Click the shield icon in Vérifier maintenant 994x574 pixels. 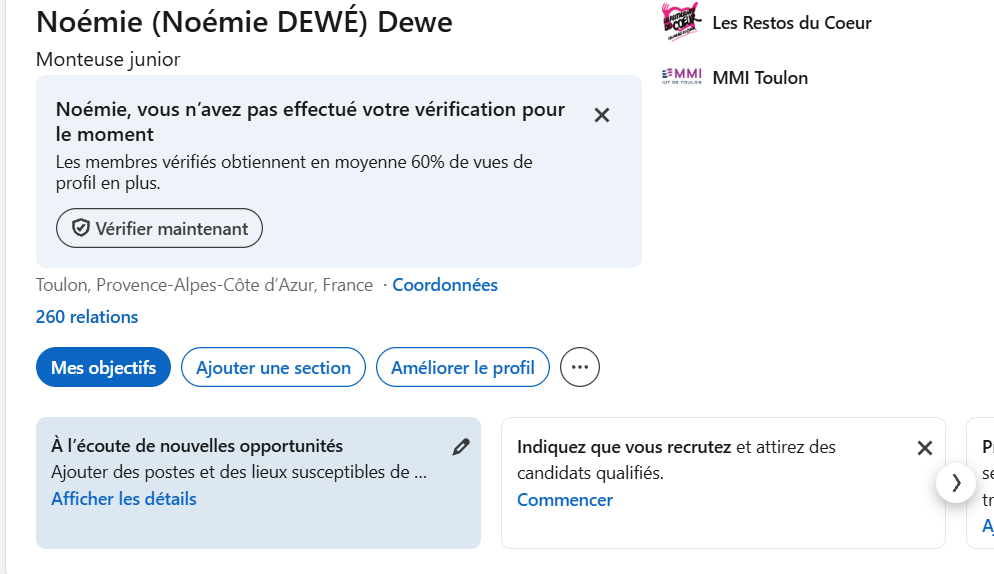[x=80, y=229]
